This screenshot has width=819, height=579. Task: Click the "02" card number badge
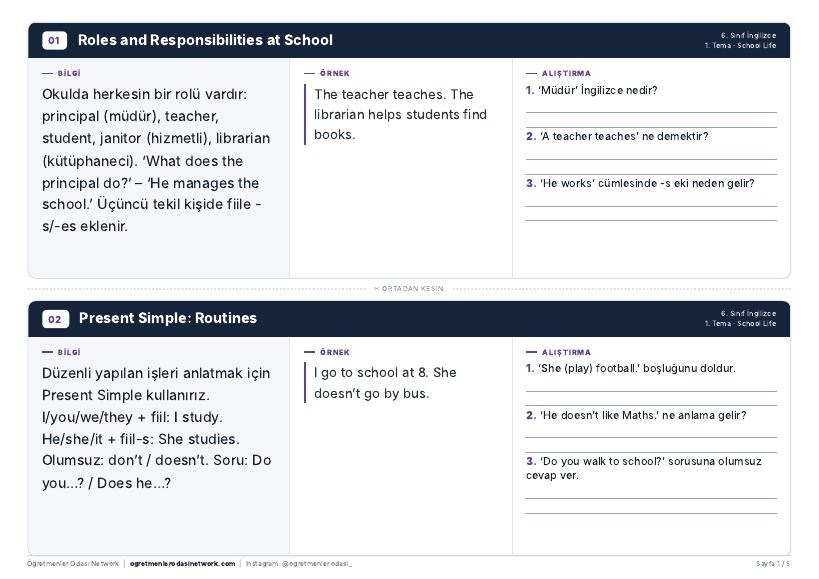tap(55, 319)
